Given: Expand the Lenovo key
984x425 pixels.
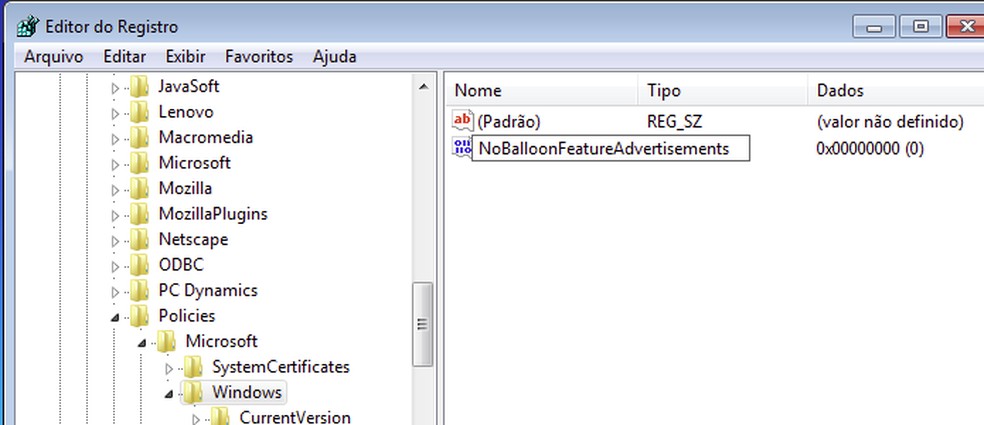Looking at the screenshot, I should [x=115, y=114].
